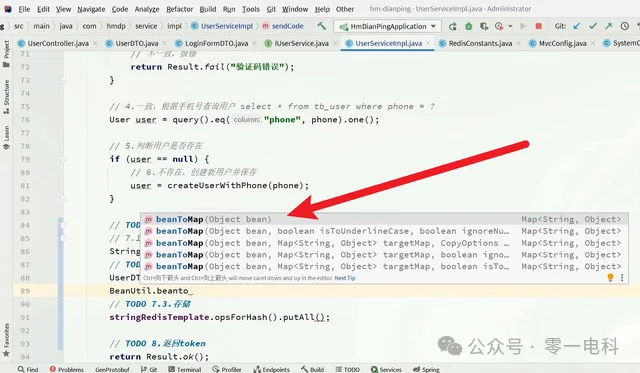Open the Refactor menu
Viewport: 640px width, 373px height.
(180, 9)
